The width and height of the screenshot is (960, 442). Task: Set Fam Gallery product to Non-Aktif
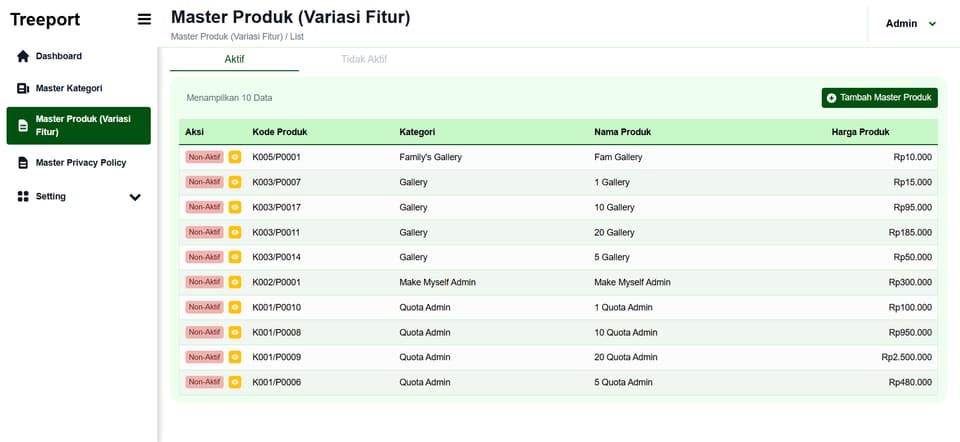click(204, 157)
